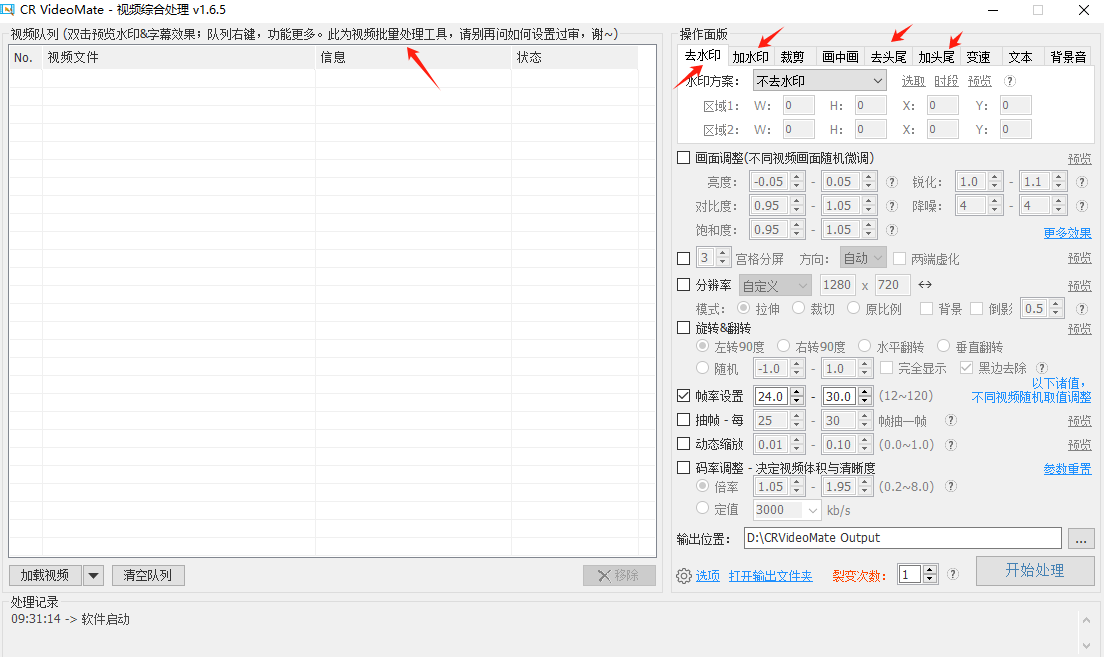Click the 参数重置 link
This screenshot has width=1104, height=657.
(1067, 469)
